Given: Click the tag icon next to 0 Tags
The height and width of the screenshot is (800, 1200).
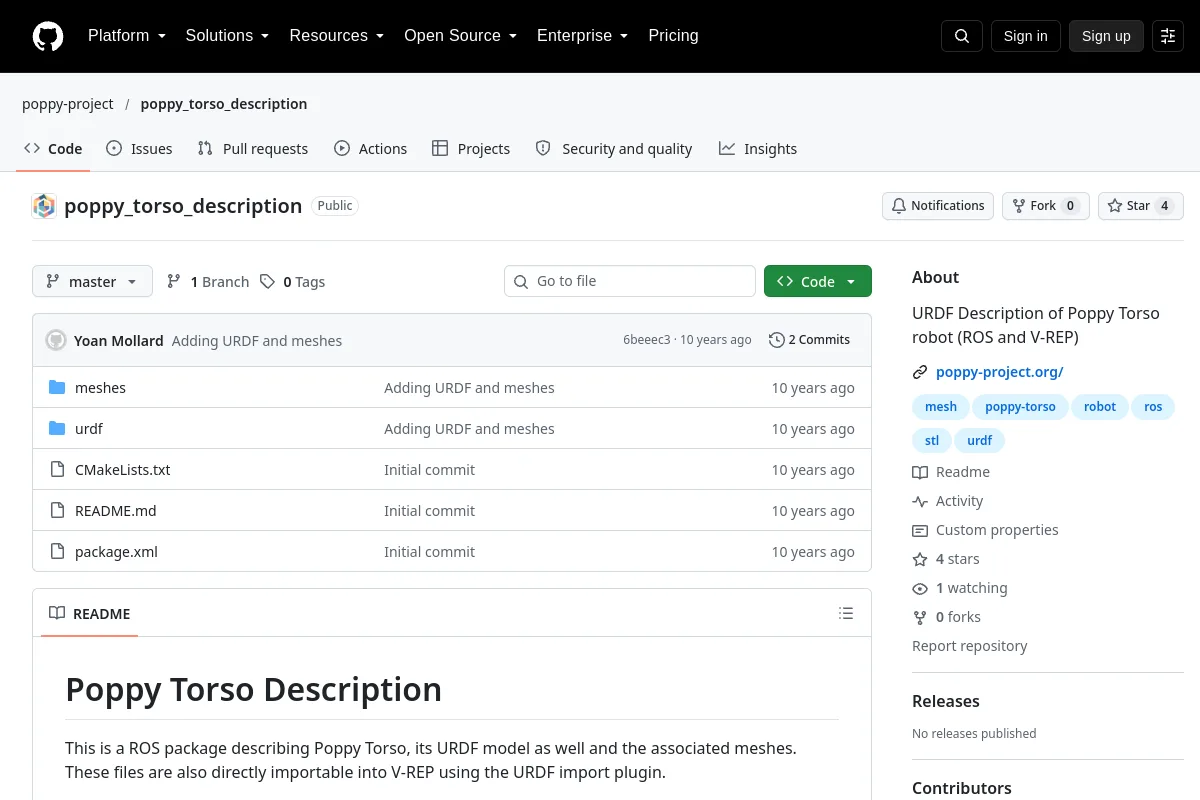Looking at the screenshot, I should pyautogui.click(x=267, y=282).
